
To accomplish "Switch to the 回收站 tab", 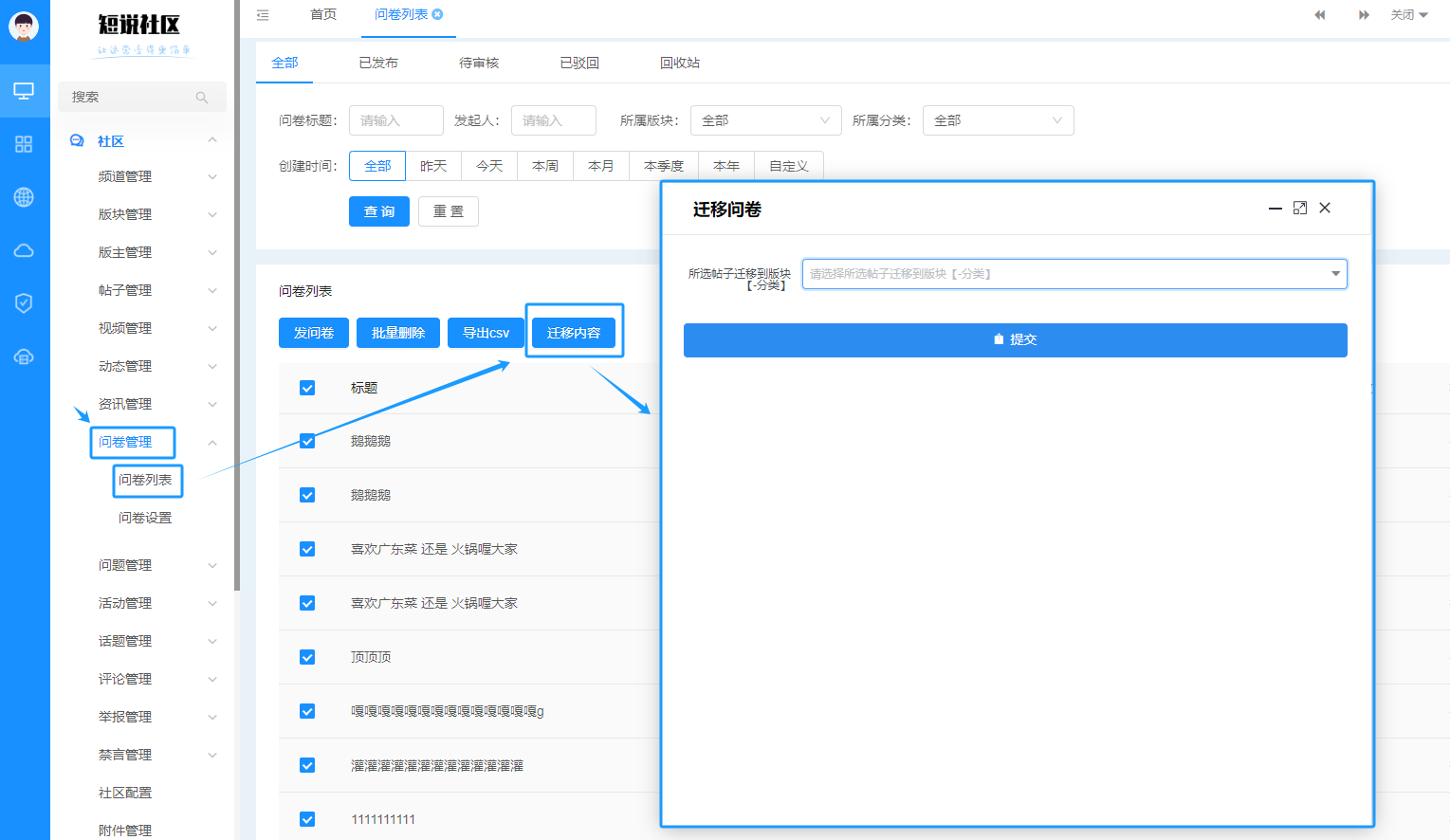I will pos(680,63).
